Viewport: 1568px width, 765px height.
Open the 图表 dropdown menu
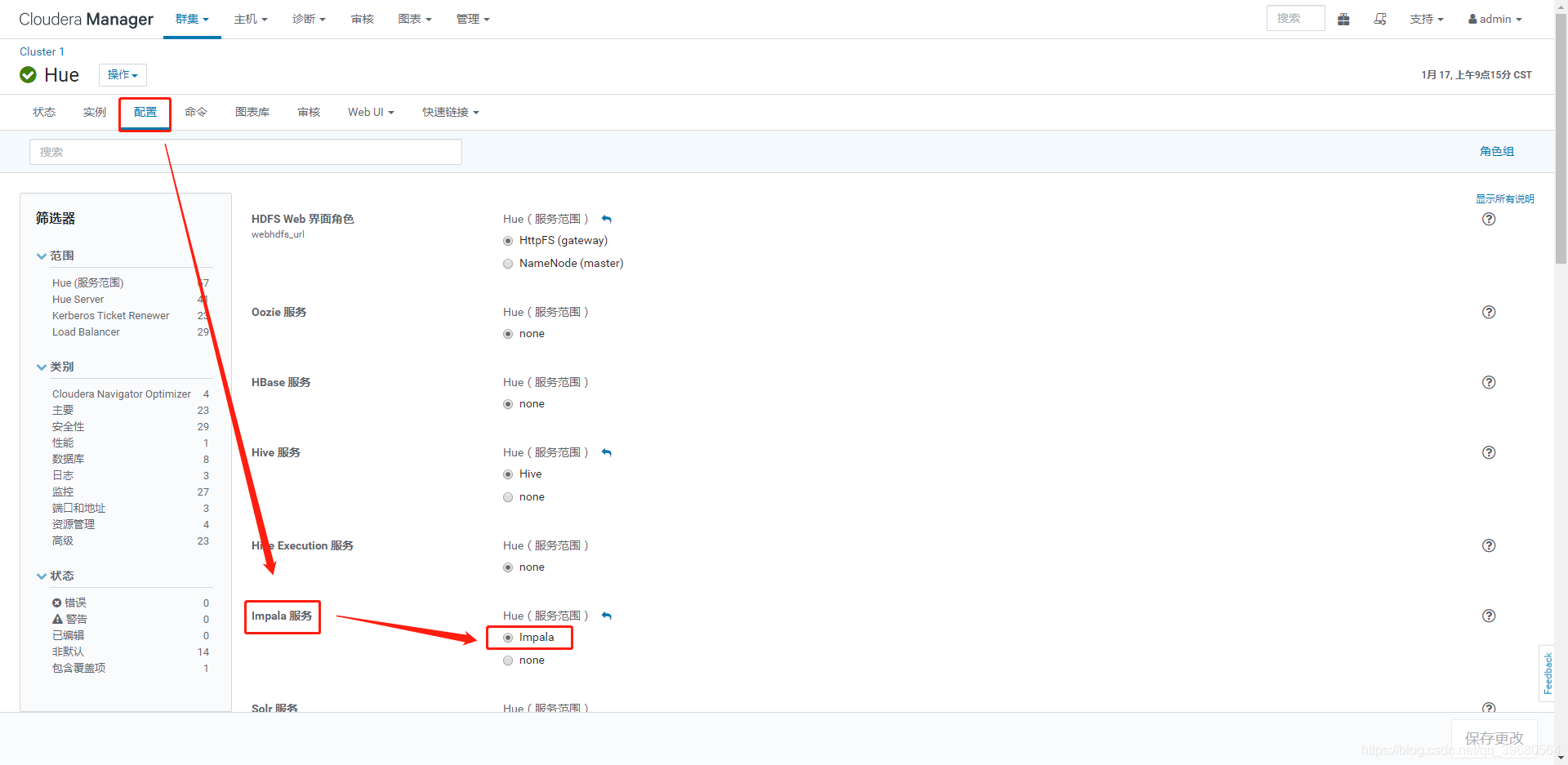415,19
